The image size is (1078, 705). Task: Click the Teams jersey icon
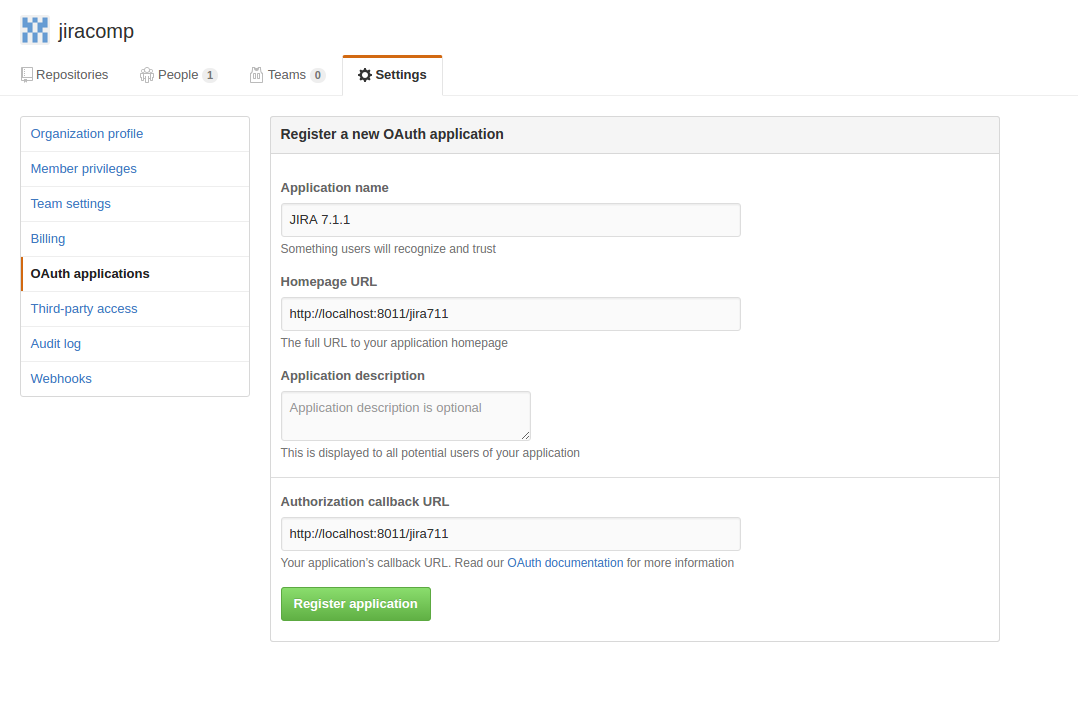click(x=256, y=75)
